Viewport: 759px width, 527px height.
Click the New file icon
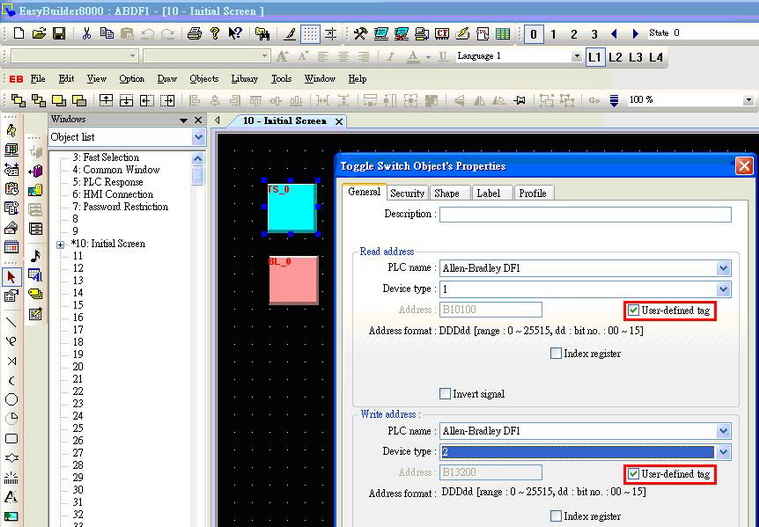(19, 33)
